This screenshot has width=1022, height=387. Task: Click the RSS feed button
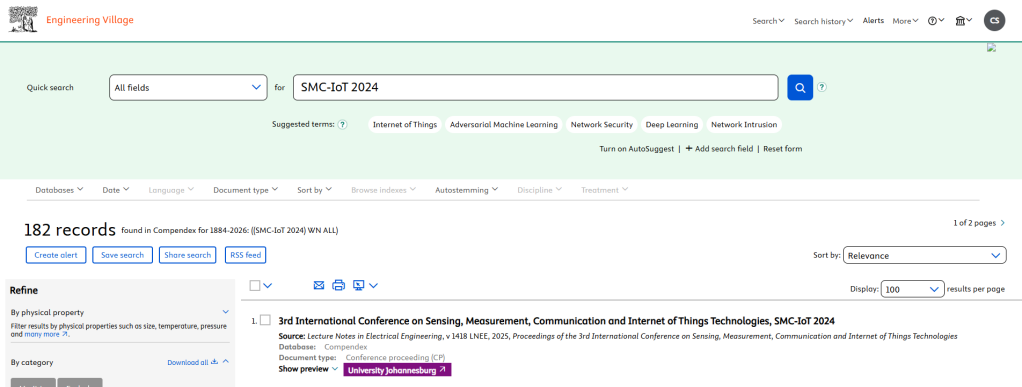[245, 255]
